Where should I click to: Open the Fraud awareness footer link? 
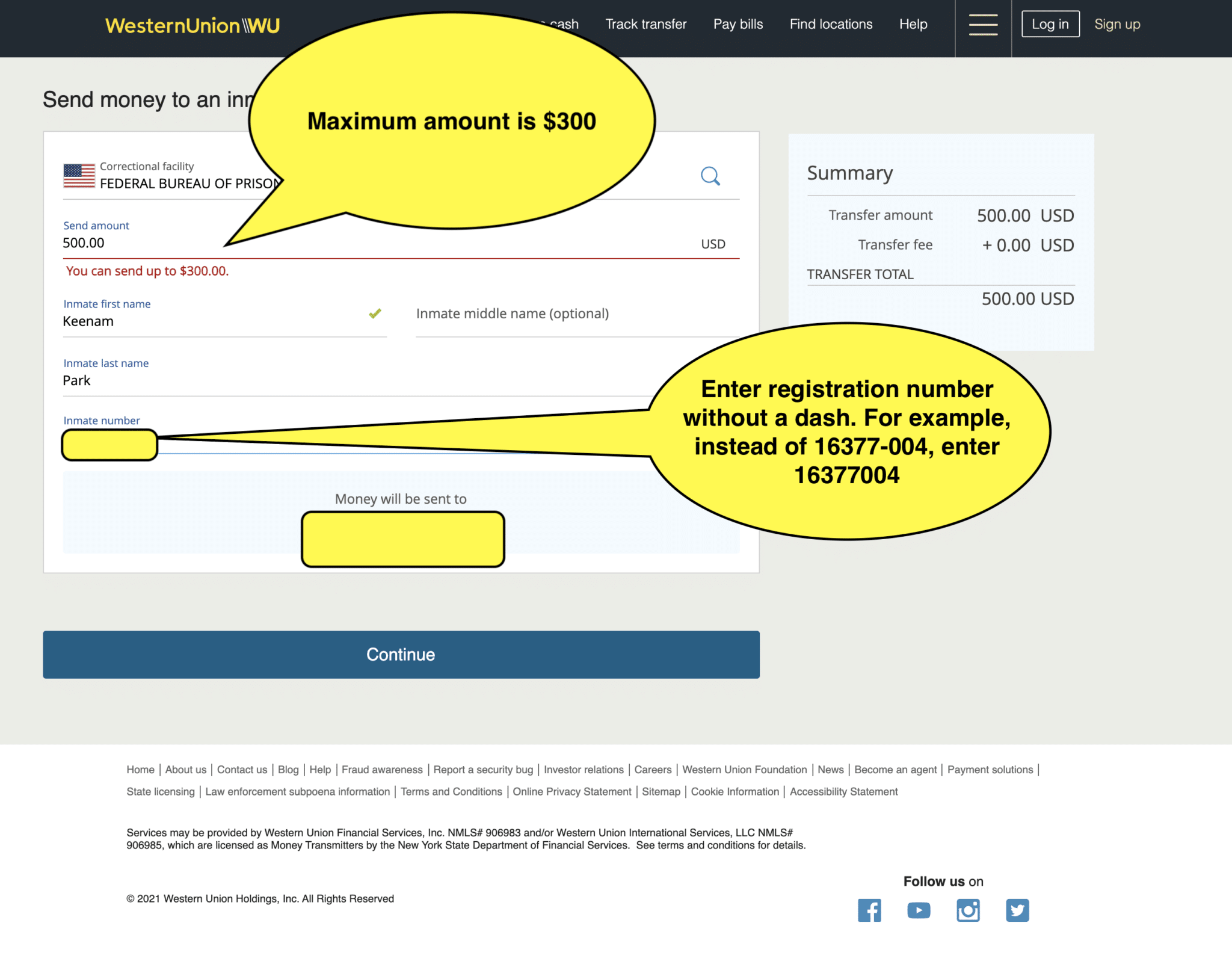[382, 770]
